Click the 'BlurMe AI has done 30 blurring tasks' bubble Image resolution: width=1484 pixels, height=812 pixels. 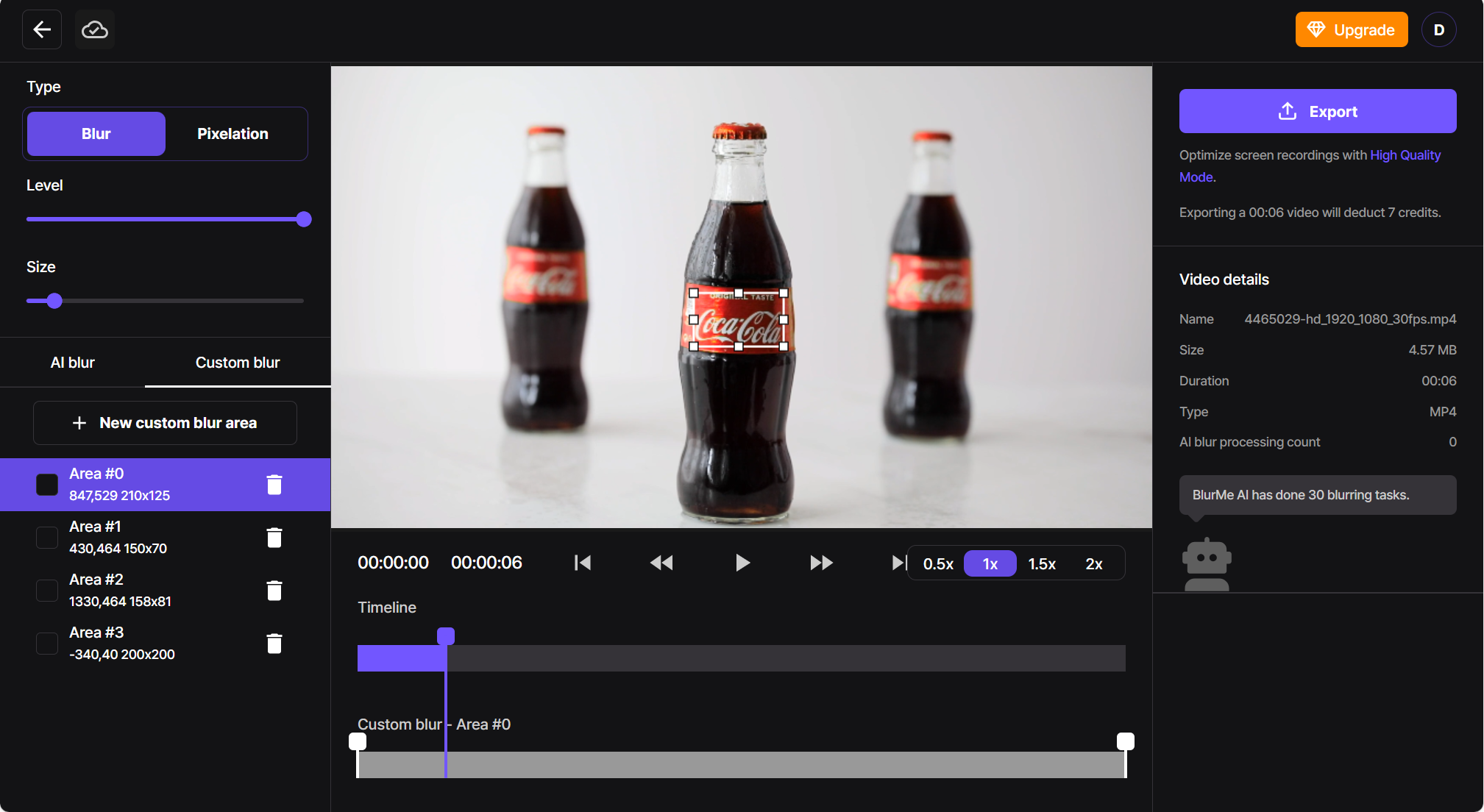[1318, 495]
